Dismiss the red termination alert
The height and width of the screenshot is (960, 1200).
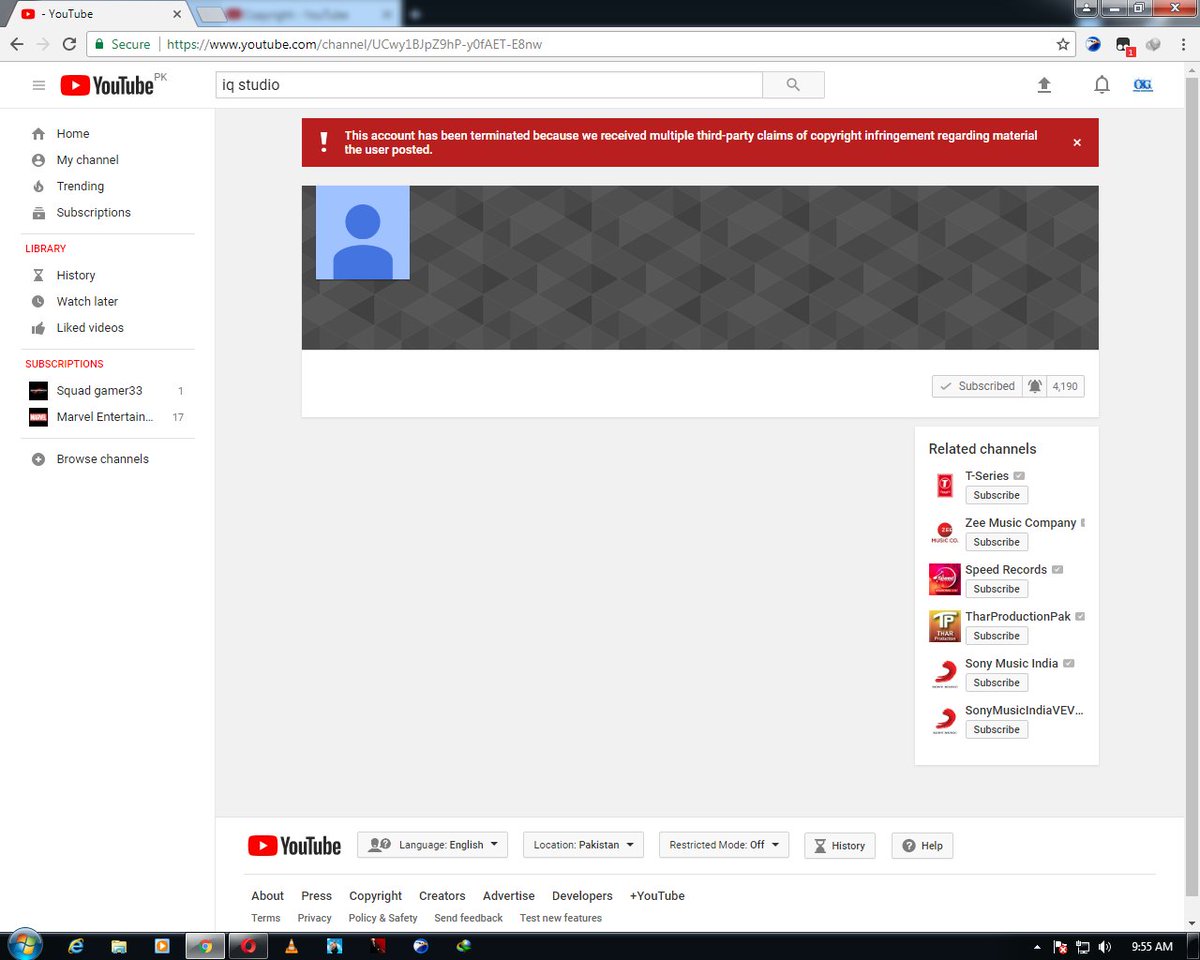pyautogui.click(x=1077, y=142)
